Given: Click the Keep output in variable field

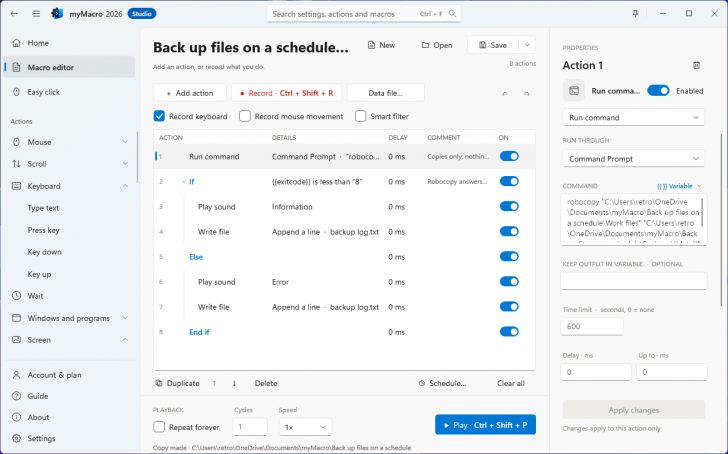Looking at the screenshot, I should 634,281.
